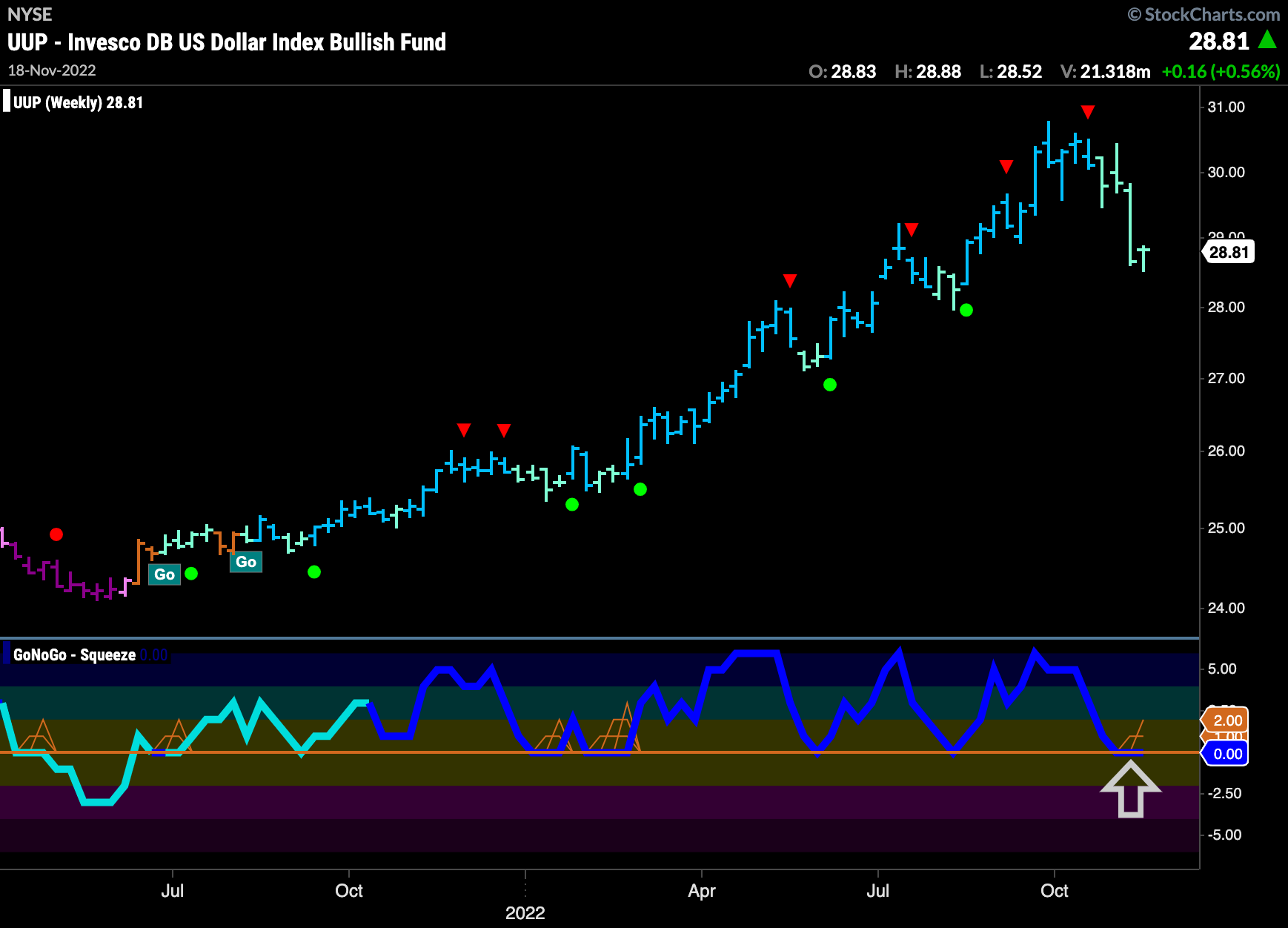Screen dimensions: 1288x928
Task: Click the NYSE exchange label
Action: click(30, 14)
